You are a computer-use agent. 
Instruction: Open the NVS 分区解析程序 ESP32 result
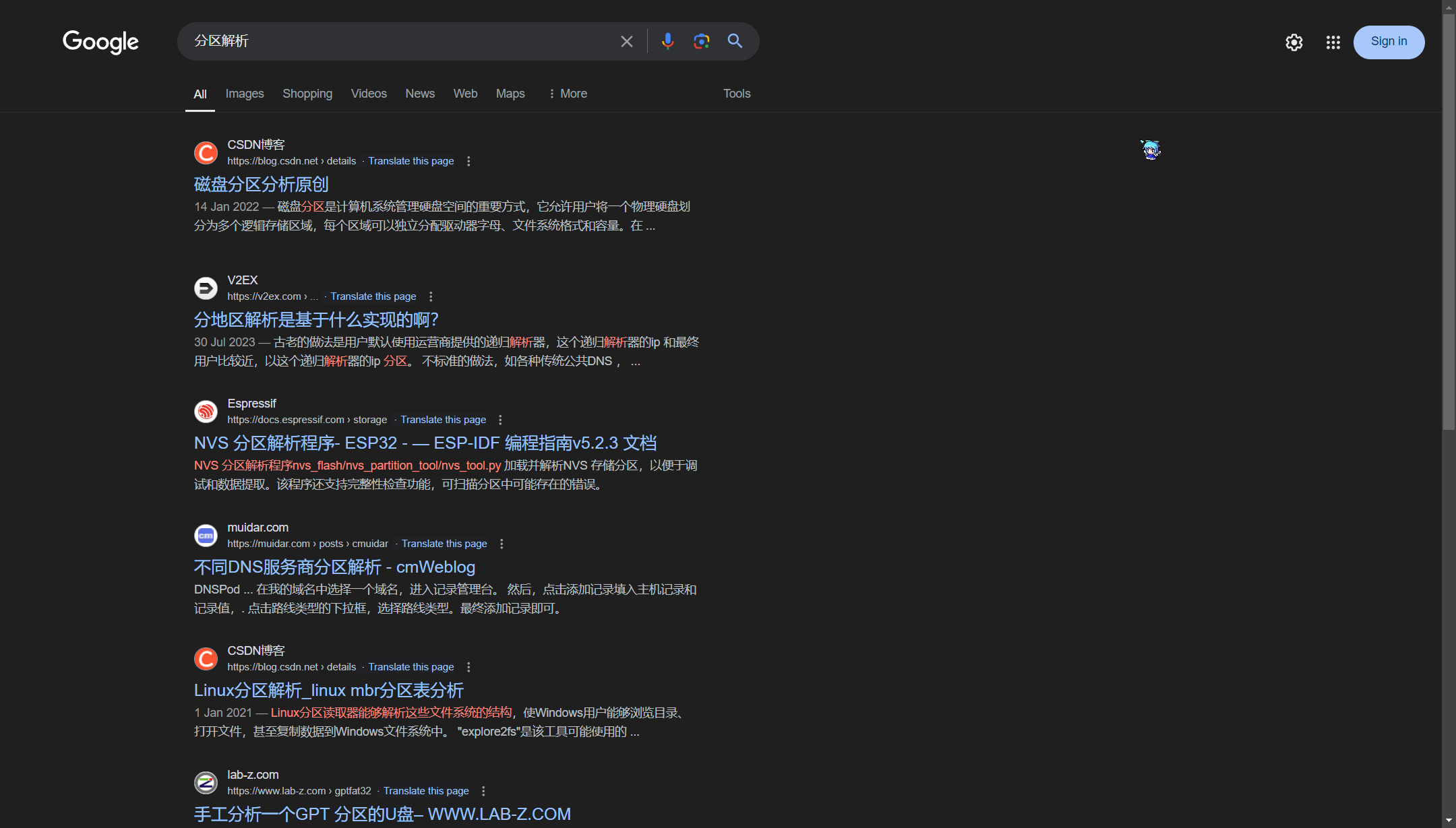[425, 443]
